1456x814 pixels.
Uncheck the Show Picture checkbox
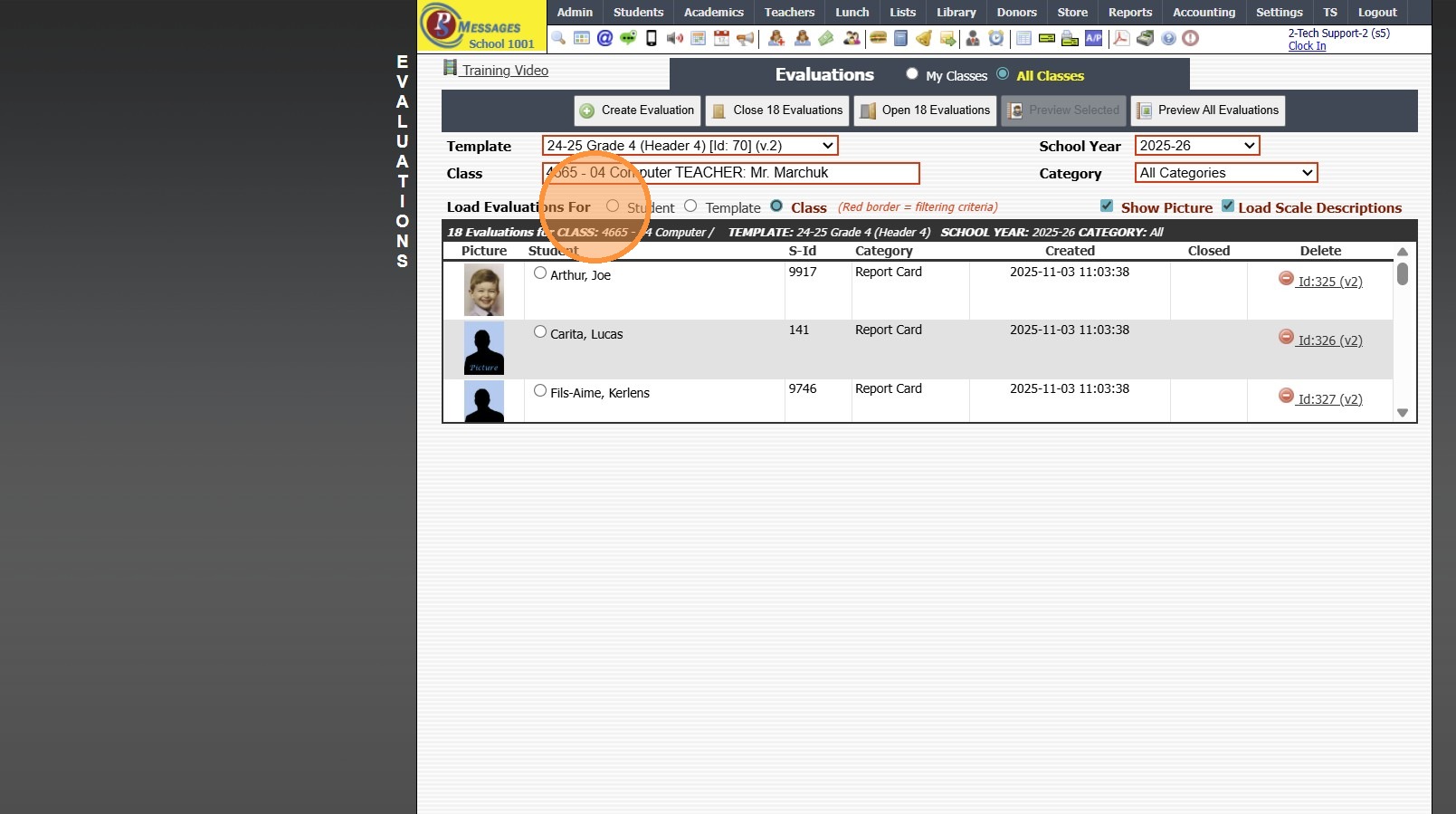(x=1107, y=206)
